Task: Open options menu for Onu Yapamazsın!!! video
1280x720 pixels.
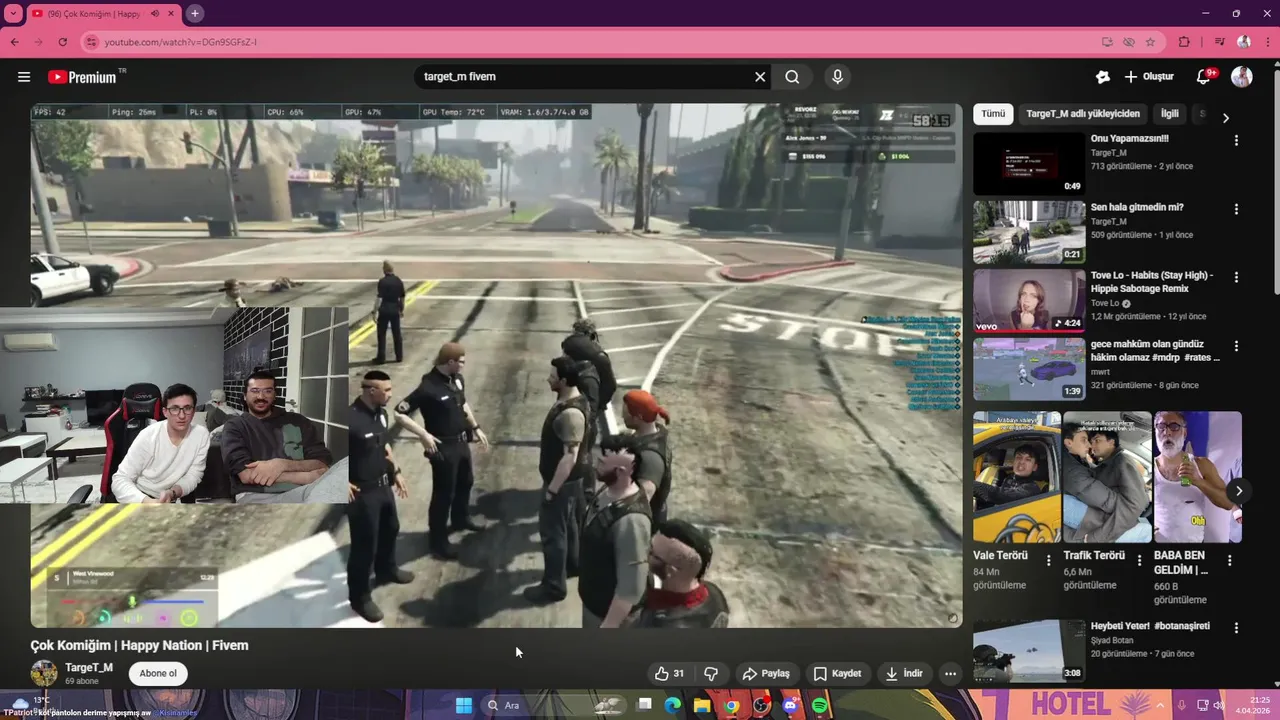Action: point(1236,141)
